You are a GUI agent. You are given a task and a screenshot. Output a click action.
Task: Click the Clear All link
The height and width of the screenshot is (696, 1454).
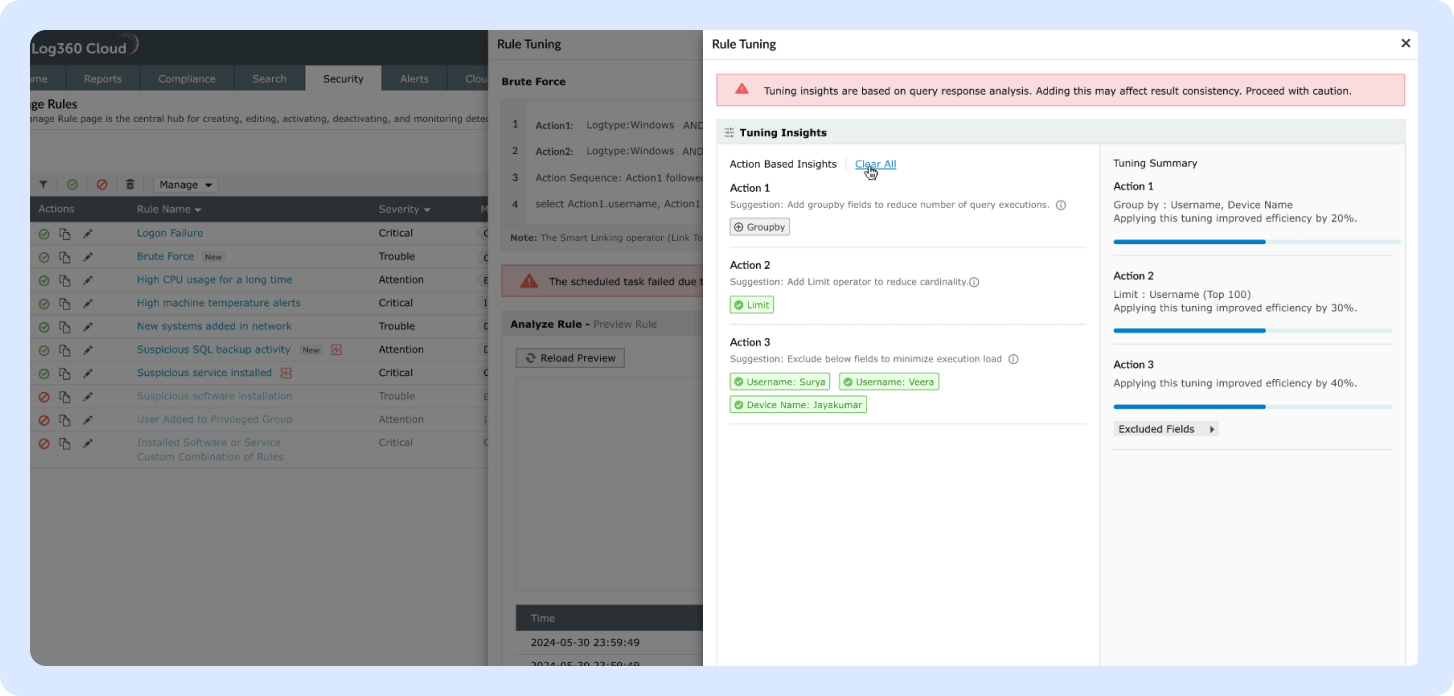tap(875, 164)
